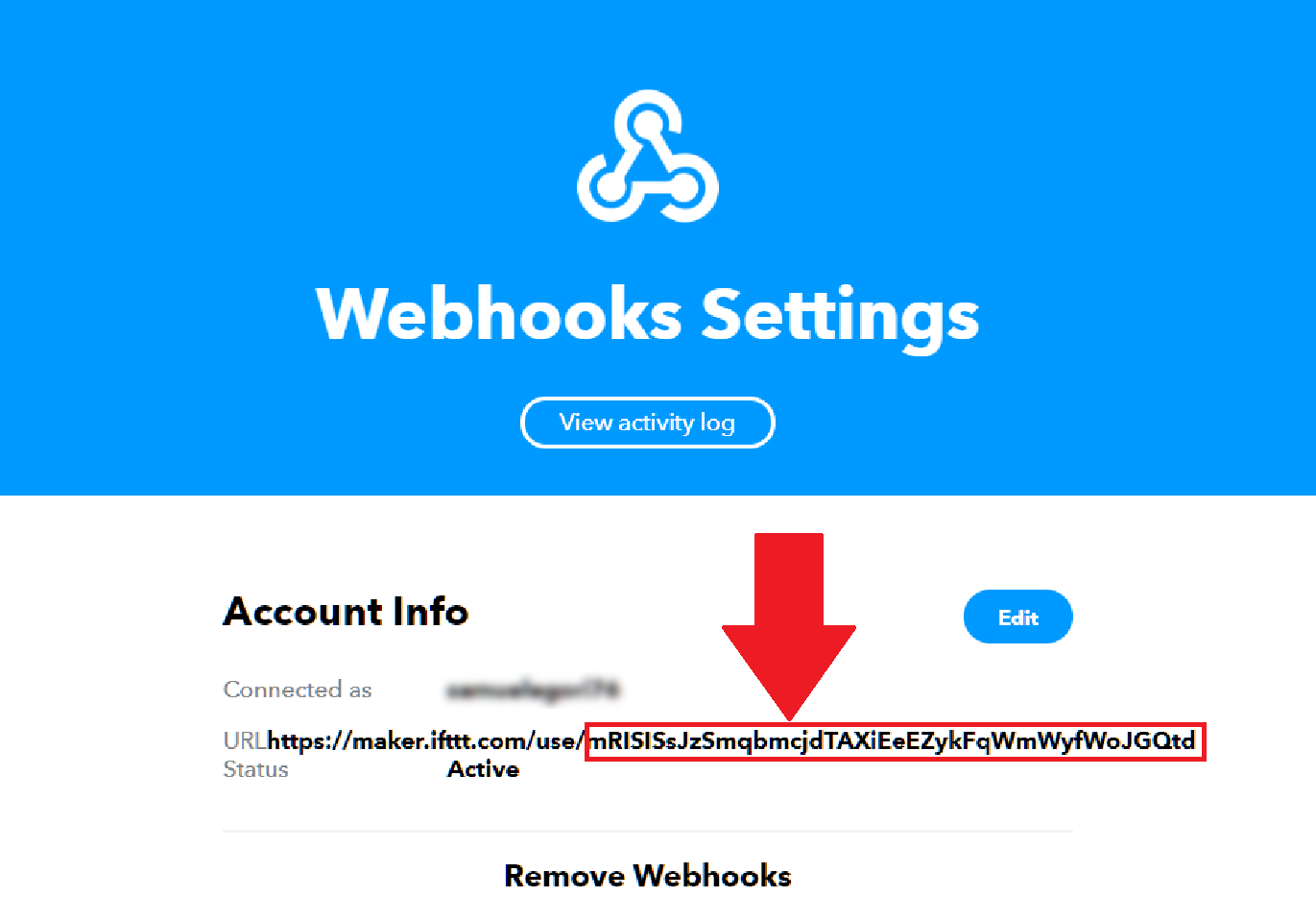Click the word Info in Account Info
Image resolution: width=1316 pixels, height=921 pixels.
(x=431, y=612)
